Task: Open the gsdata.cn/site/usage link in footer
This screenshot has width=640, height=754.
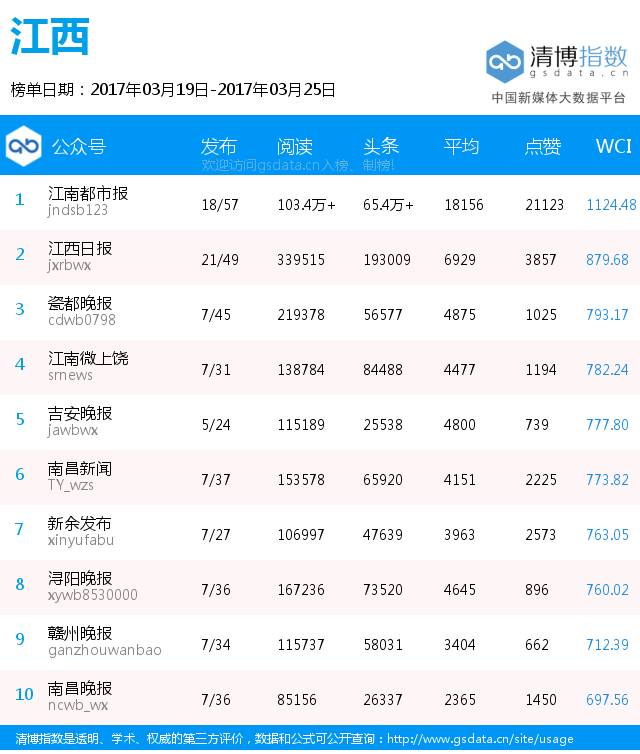Action: pos(480,739)
